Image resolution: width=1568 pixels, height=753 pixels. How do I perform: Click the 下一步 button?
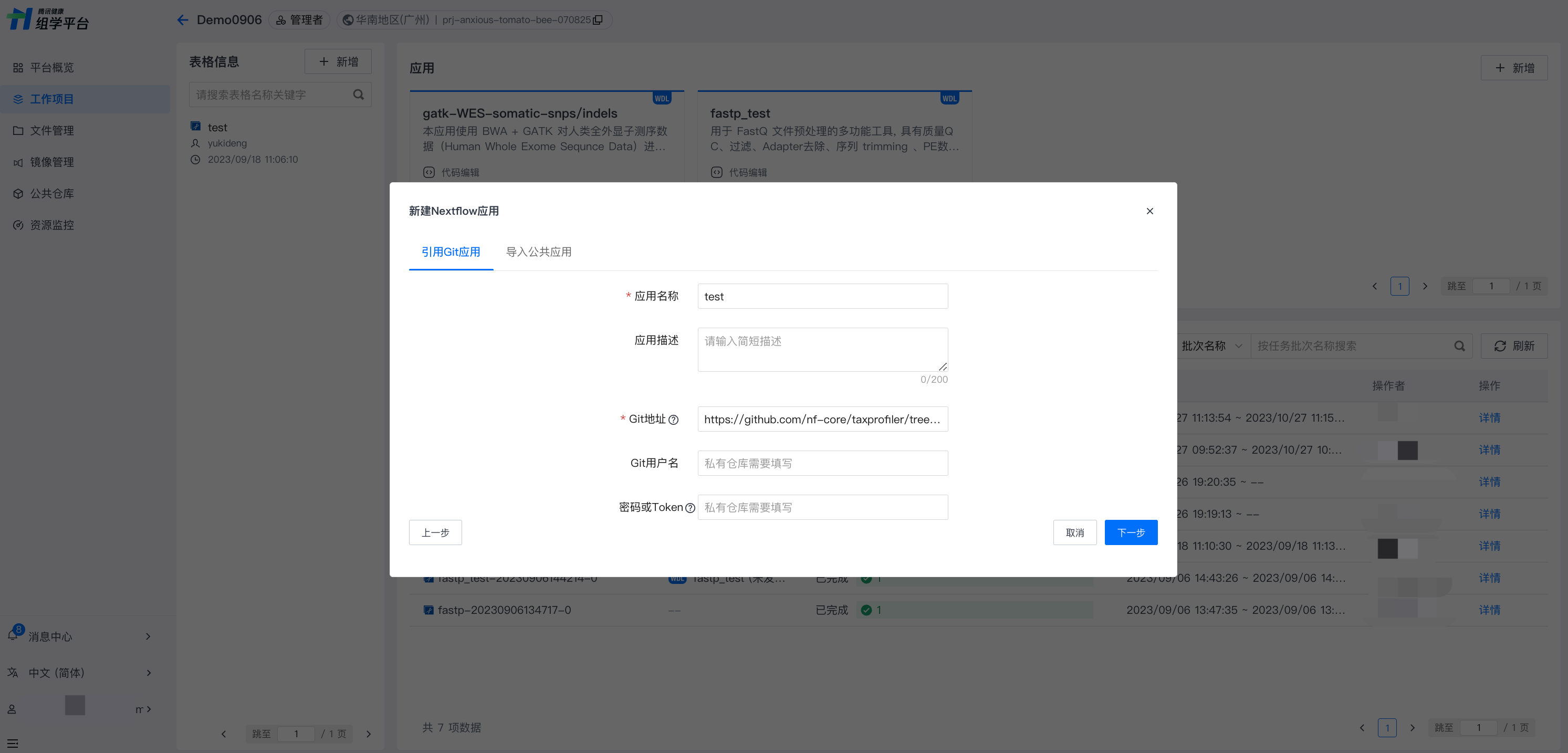[x=1131, y=532]
